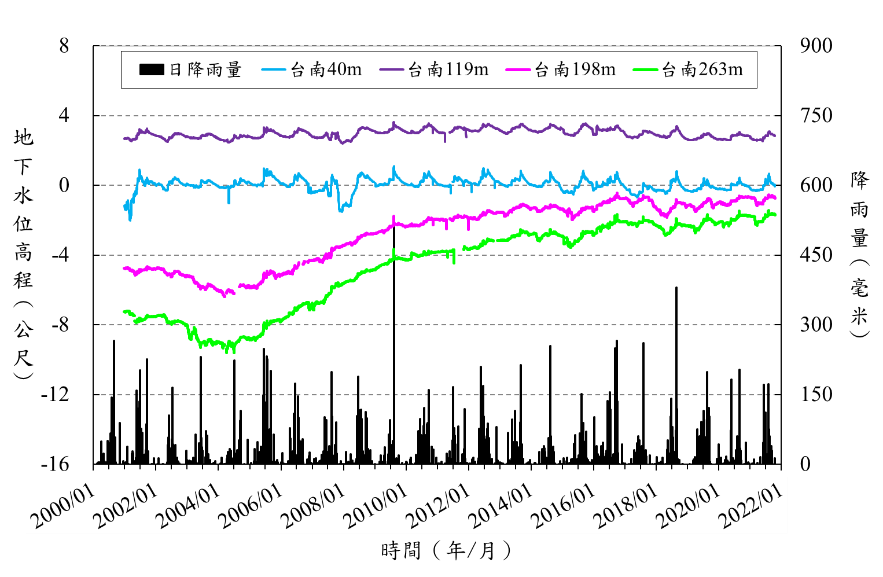
Task: Click the 2022/01 x-axis date label
Action: point(752,504)
